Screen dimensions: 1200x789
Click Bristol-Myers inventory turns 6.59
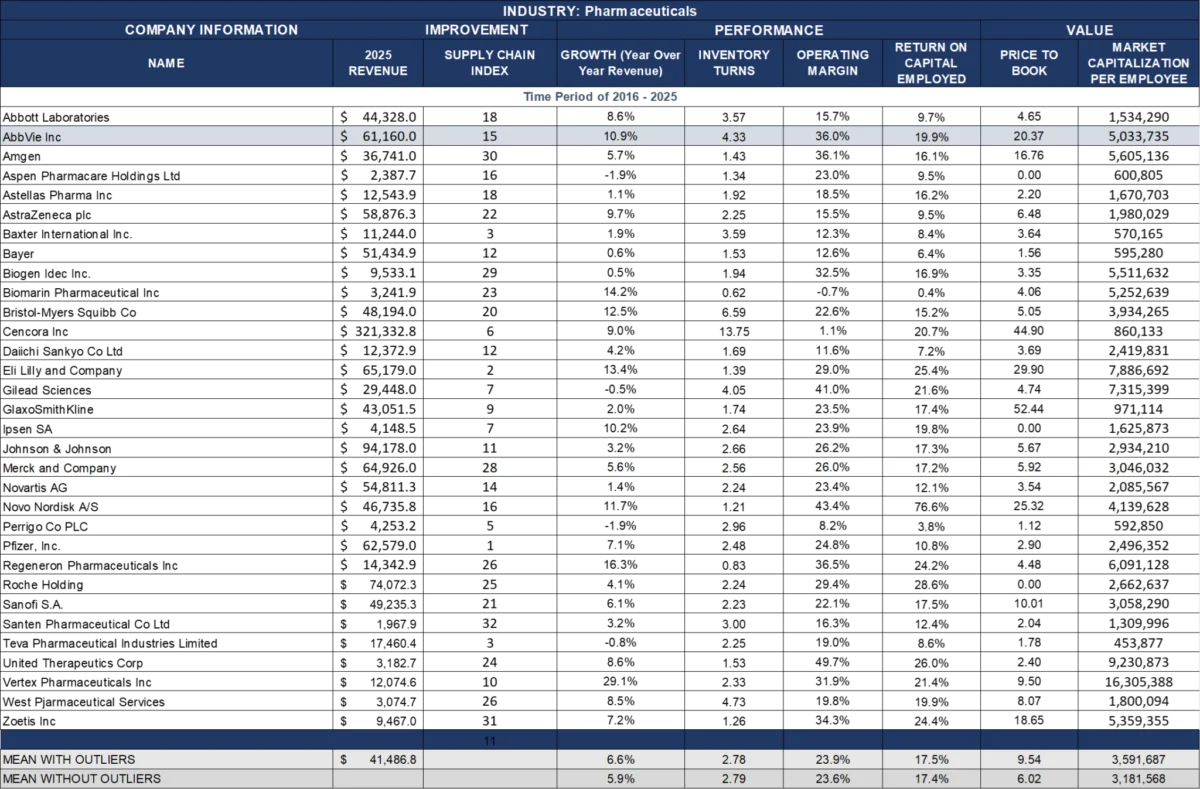(734, 312)
